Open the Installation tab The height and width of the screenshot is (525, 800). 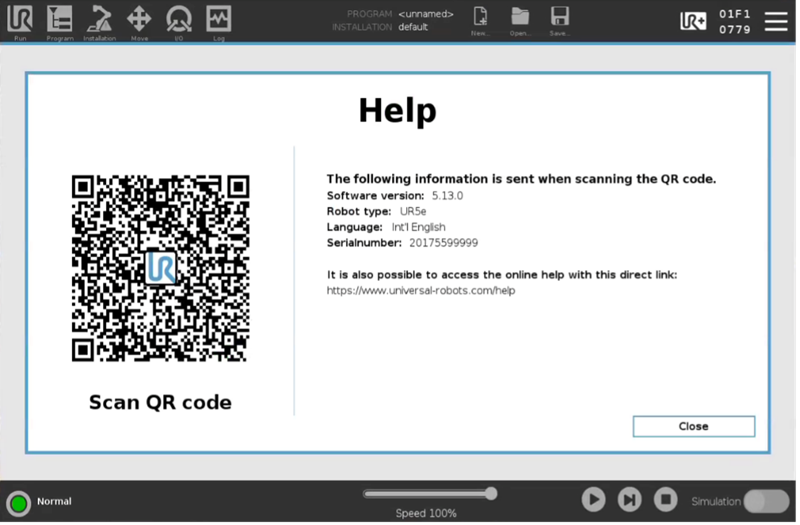coord(100,20)
